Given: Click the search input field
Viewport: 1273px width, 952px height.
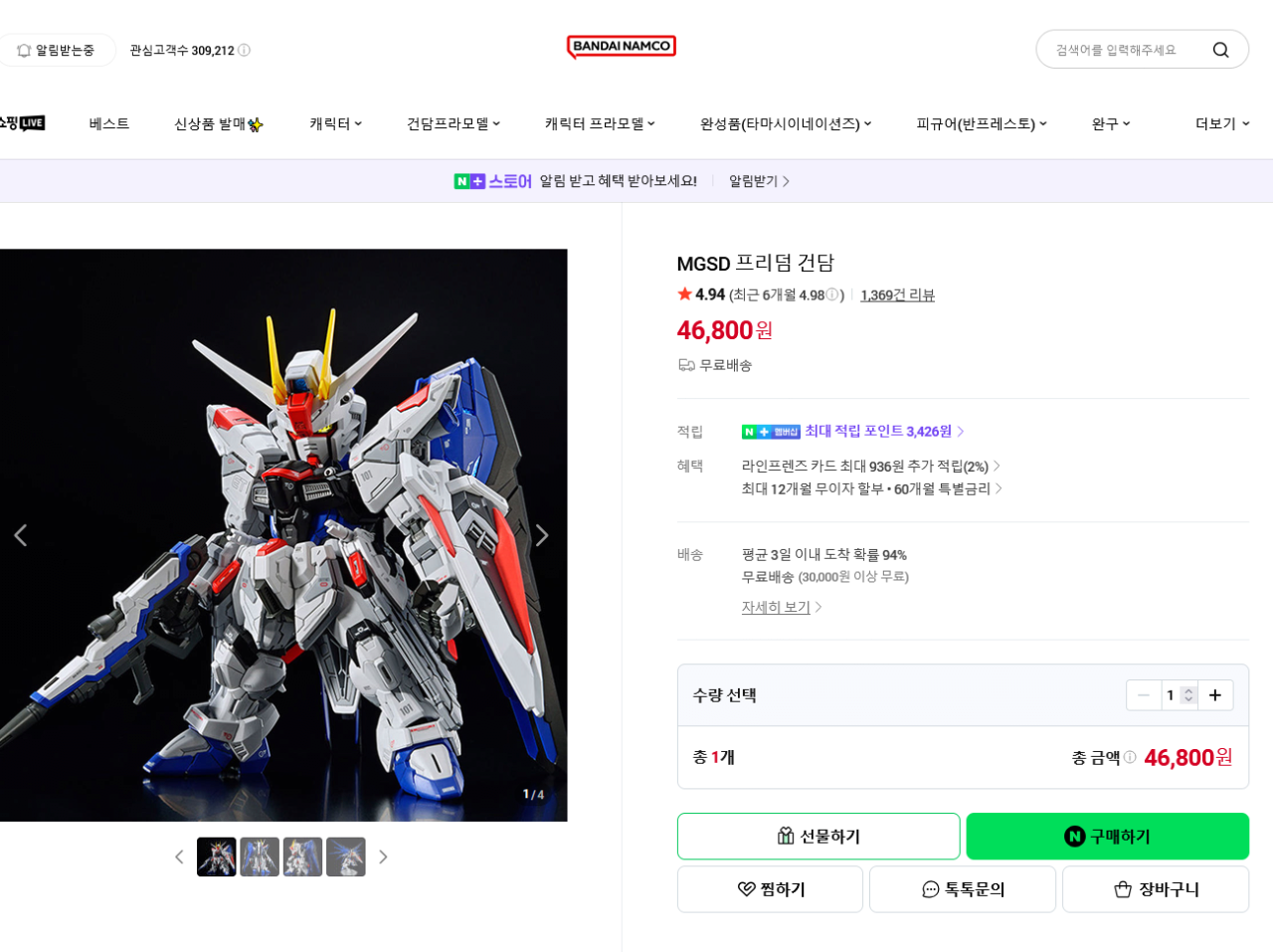Looking at the screenshot, I should coord(1124,50).
